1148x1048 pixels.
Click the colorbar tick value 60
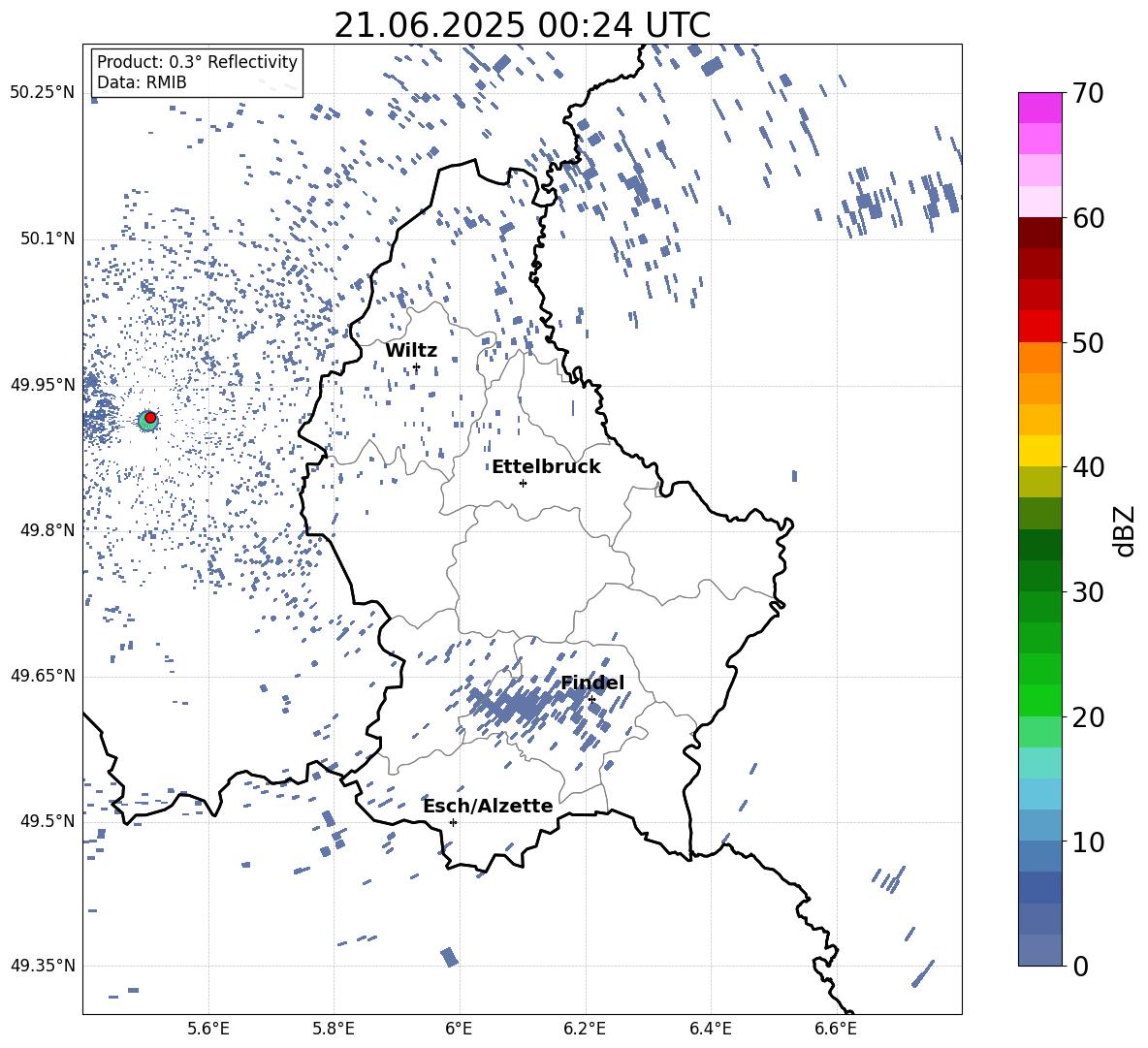point(1088,218)
